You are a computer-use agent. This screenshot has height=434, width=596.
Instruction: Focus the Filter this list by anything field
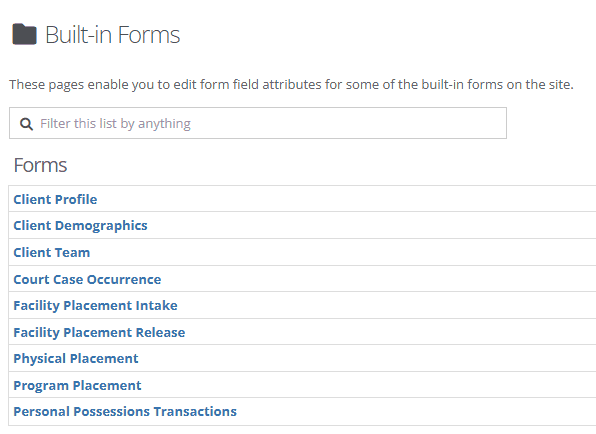pyautogui.click(x=258, y=123)
